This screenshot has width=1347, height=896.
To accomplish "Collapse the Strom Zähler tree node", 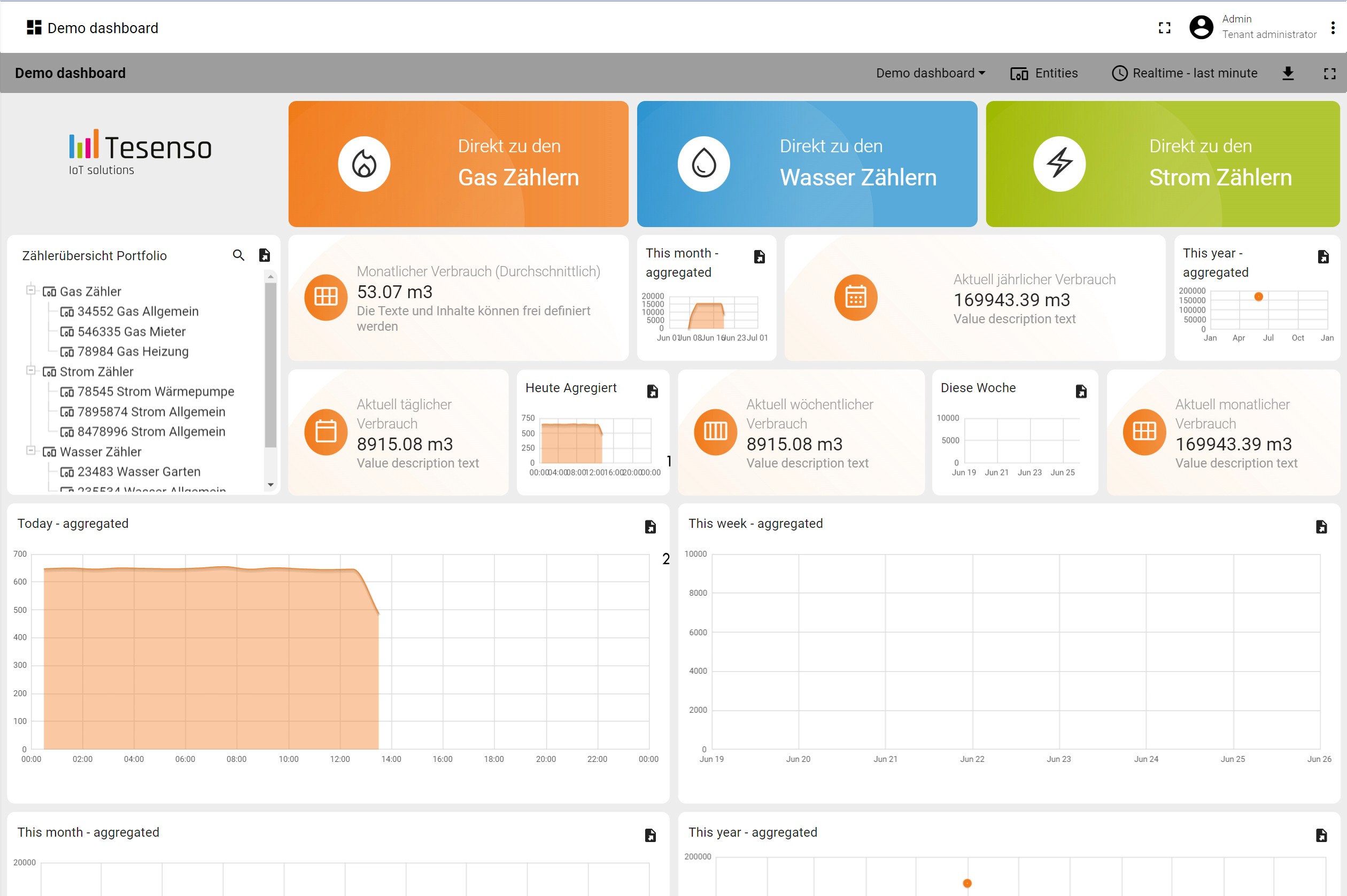I will [x=31, y=370].
